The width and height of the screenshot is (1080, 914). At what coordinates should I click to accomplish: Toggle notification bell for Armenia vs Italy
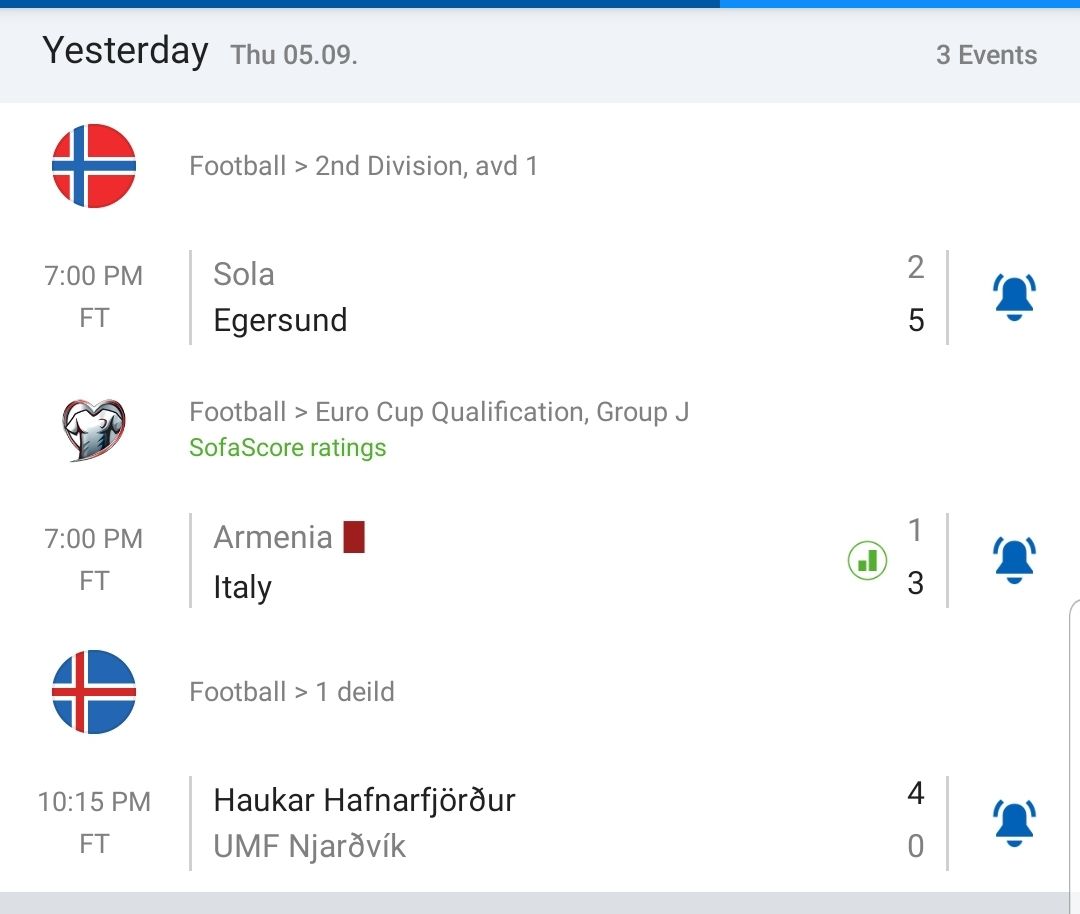tap(1014, 560)
